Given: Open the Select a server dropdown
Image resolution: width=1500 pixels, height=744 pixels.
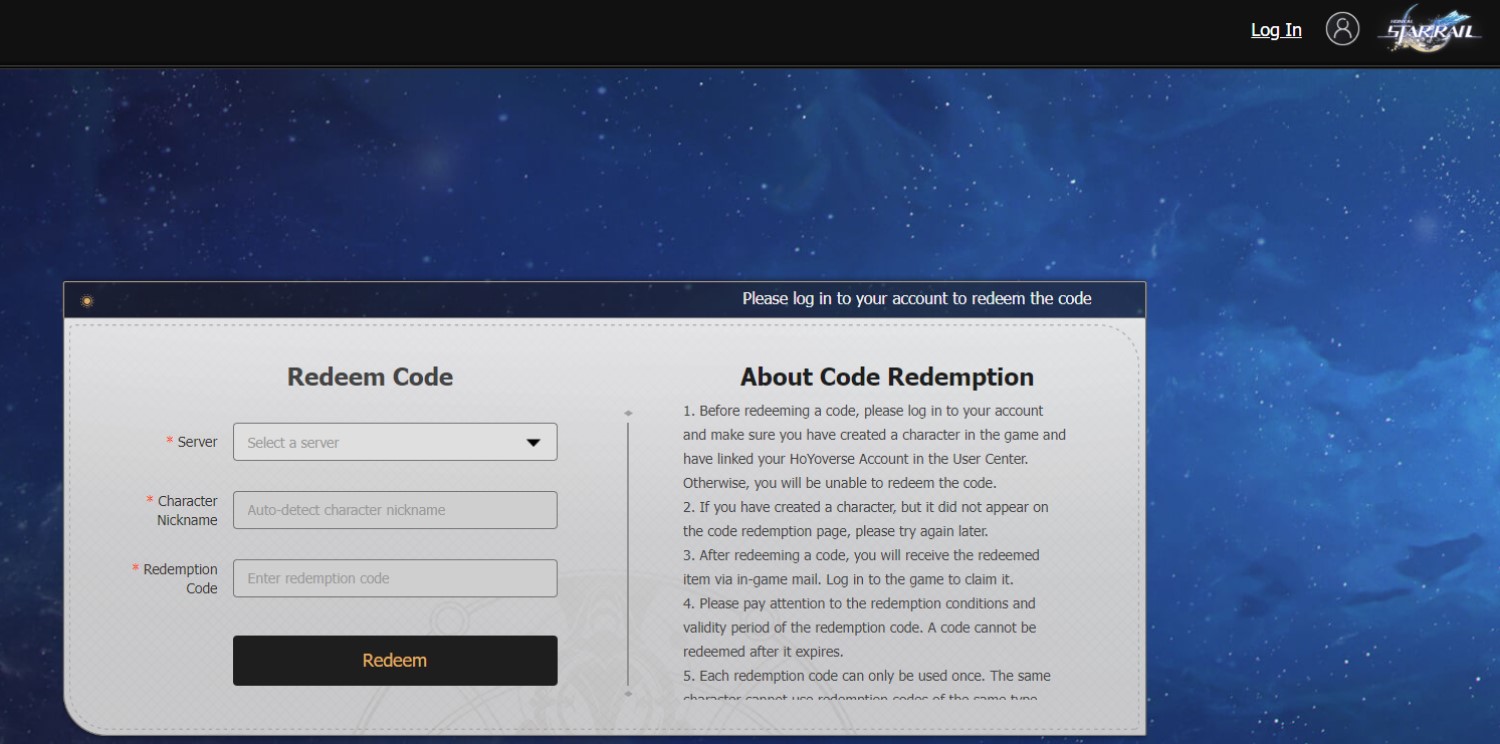Looking at the screenshot, I should click(x=395, y=442).
